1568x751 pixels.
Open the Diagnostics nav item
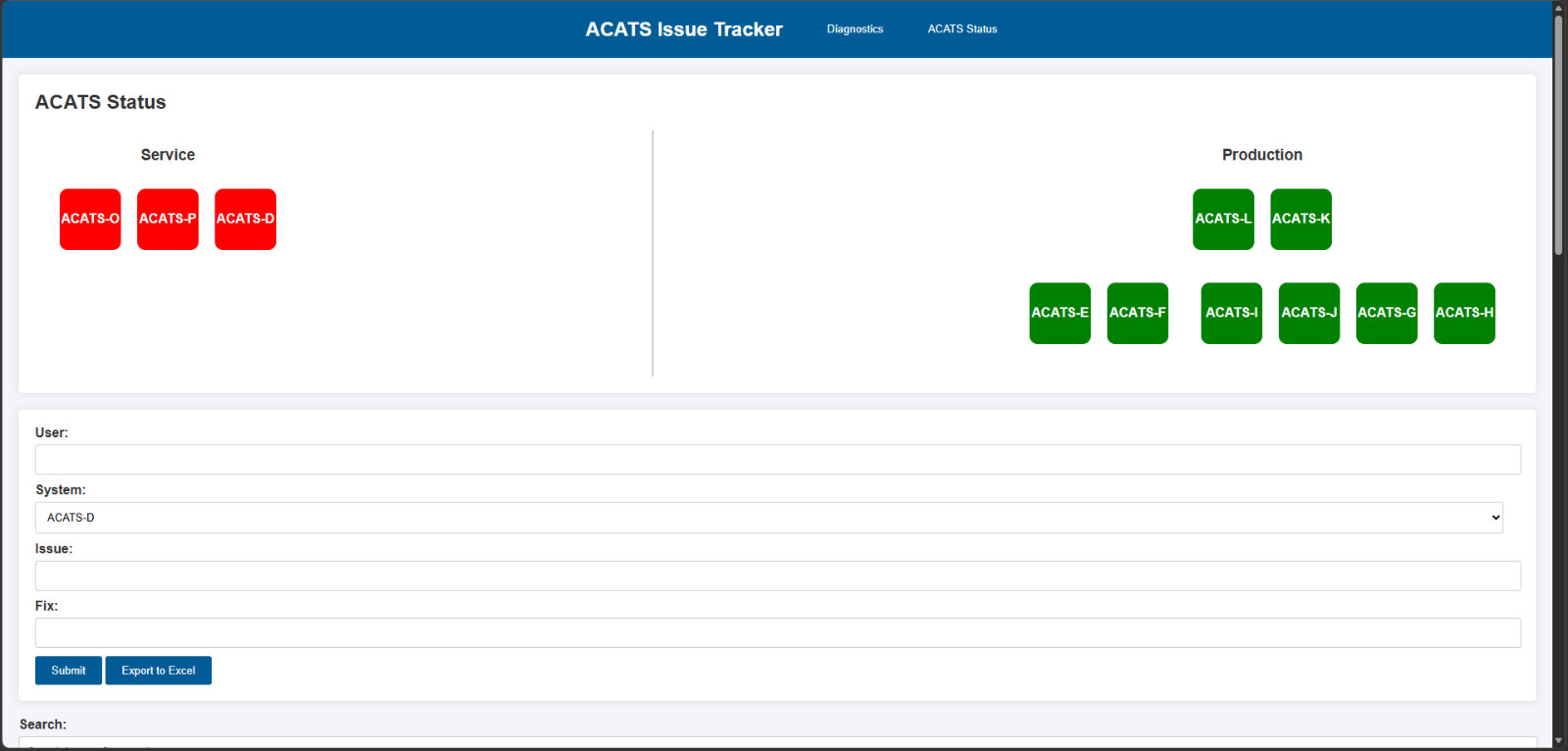coord(855,29)
